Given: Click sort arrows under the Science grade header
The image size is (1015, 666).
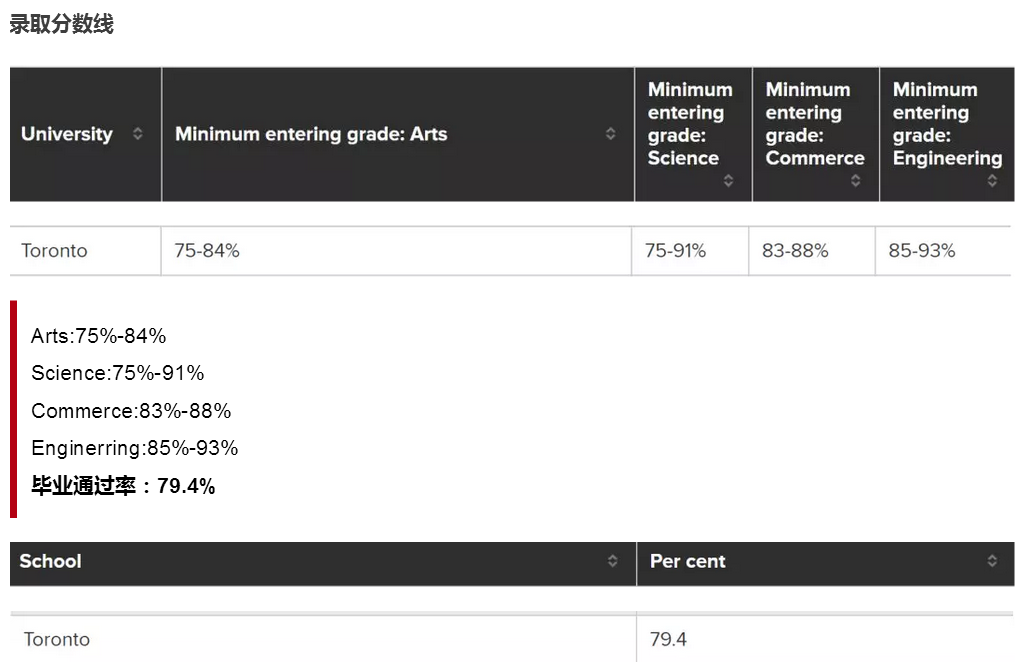Looking at the screenshot, I should click(x=728, y=181).
